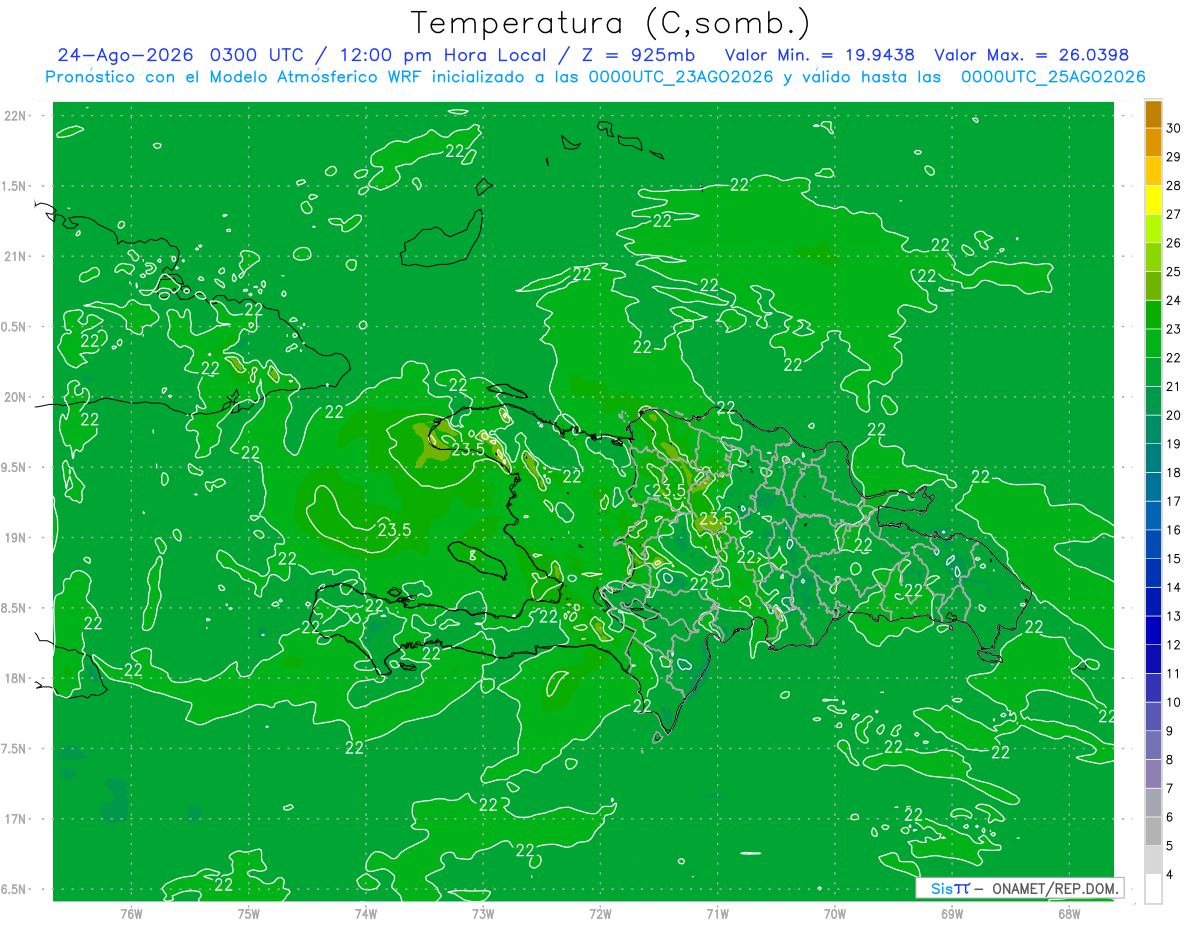Screen dimensions: 1200x927
Task: Select the "0000UTC_23AGO2026" initialization time
Action: point(682,77)
